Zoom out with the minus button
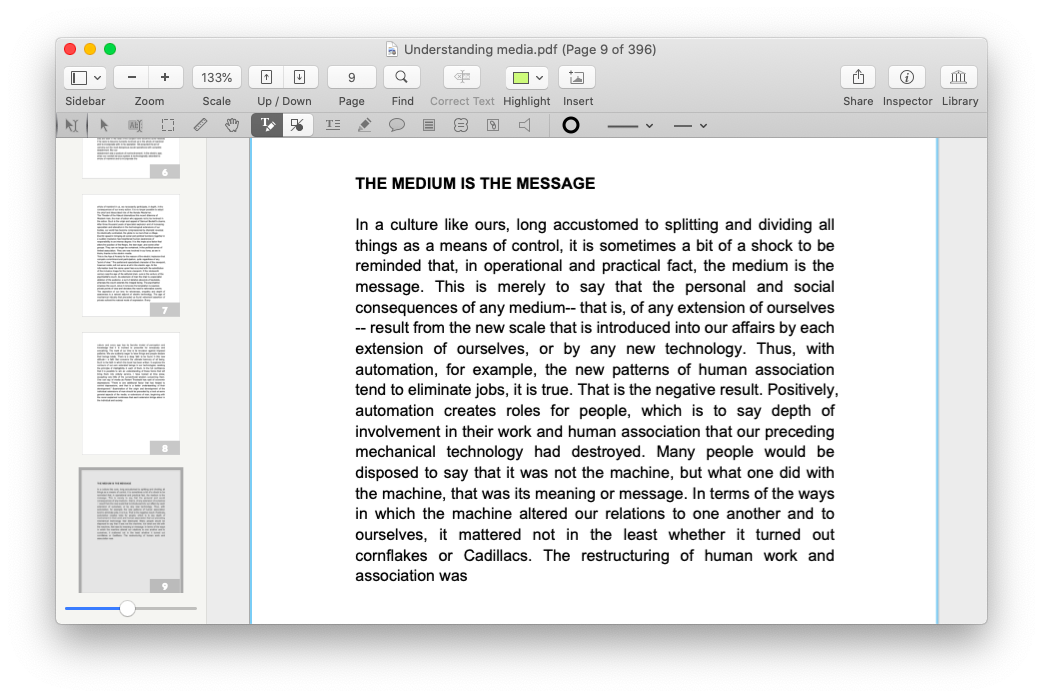This screenshot has height=698, width=1043. click(x=132, y=78)
